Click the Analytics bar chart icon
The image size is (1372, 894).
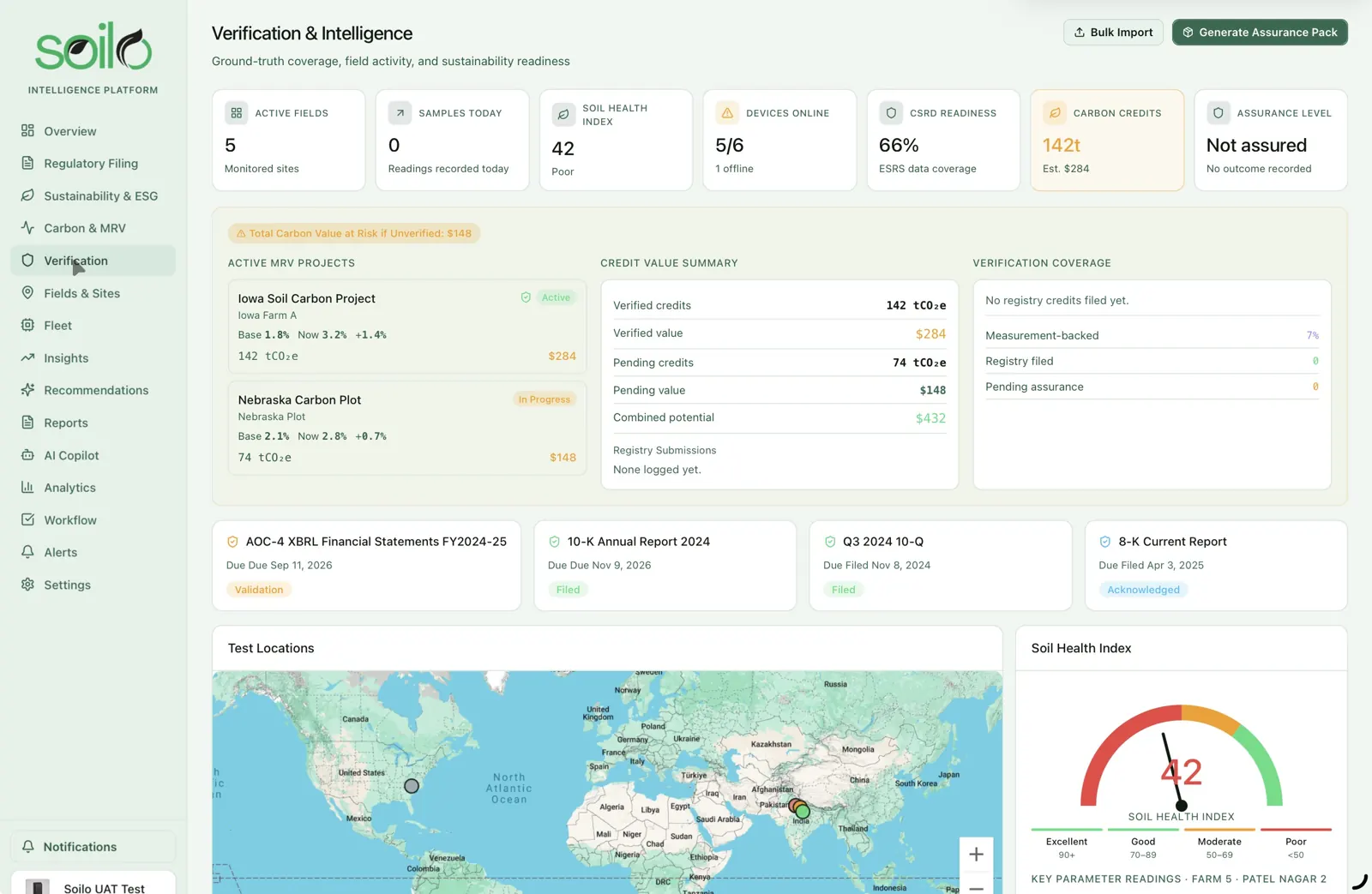click(x=27, y=488)
